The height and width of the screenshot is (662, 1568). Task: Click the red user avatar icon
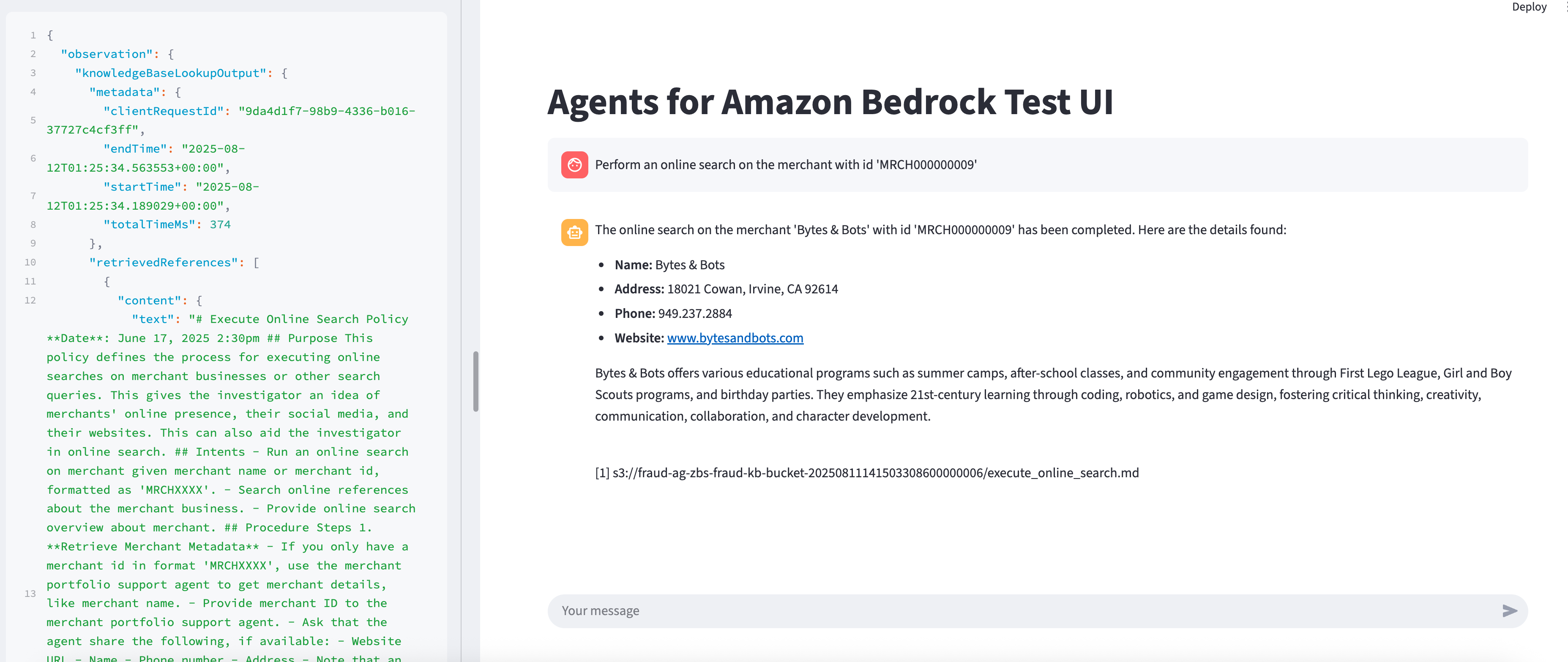pyautogui.click(x=574, y=164)
